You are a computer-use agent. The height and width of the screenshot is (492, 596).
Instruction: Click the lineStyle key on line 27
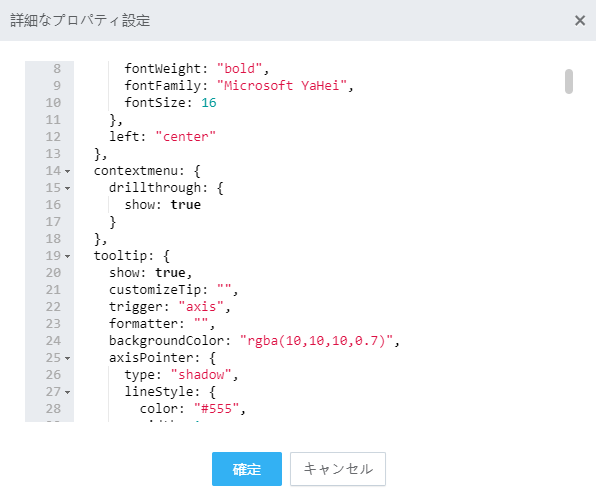tap(159, 392)
